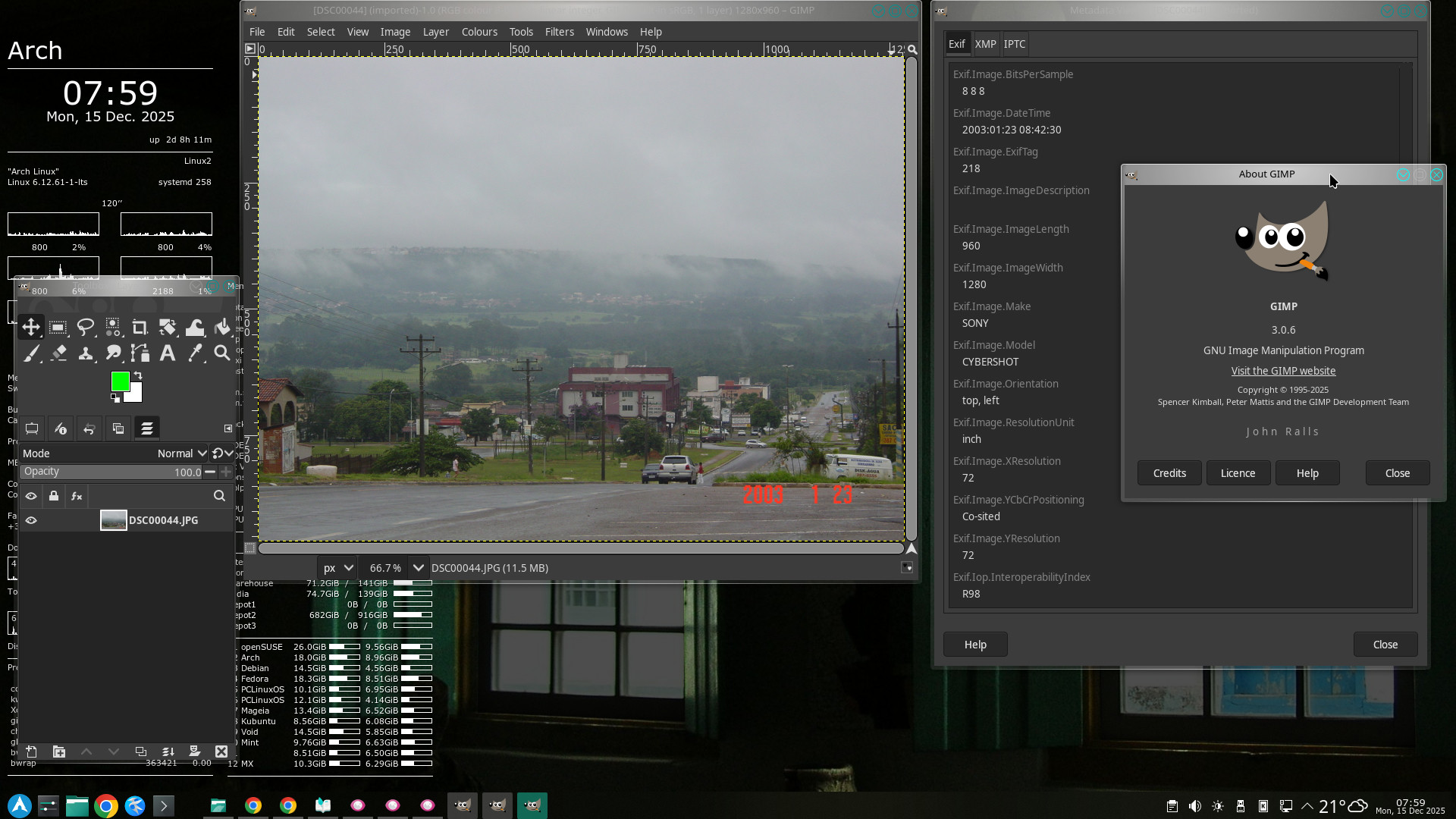Screen dimensions: 1456x819
Task: Hide the DSC00044.JPG layer with eye icon
Action: [x=31, y=520]
